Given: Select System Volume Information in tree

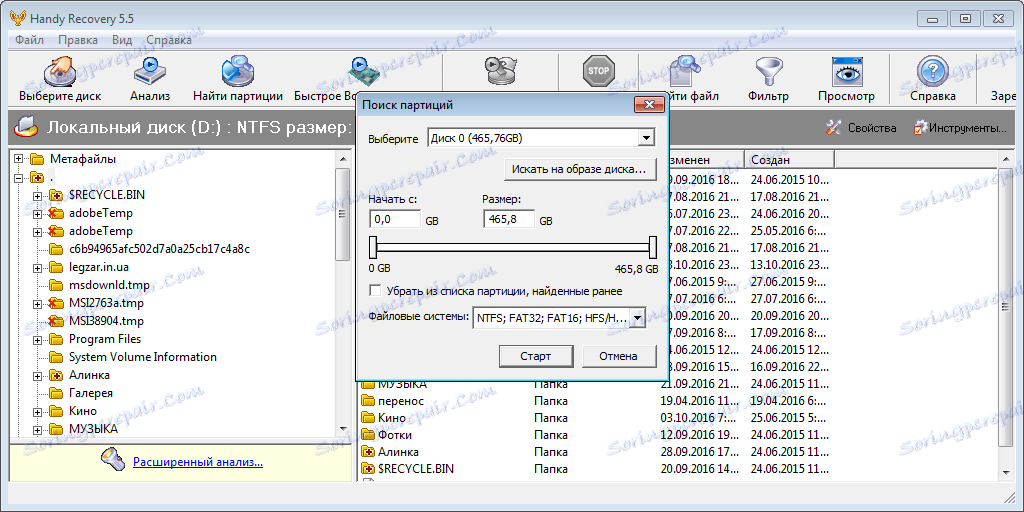Looking at the screenshot, I should tap(142, 357).
